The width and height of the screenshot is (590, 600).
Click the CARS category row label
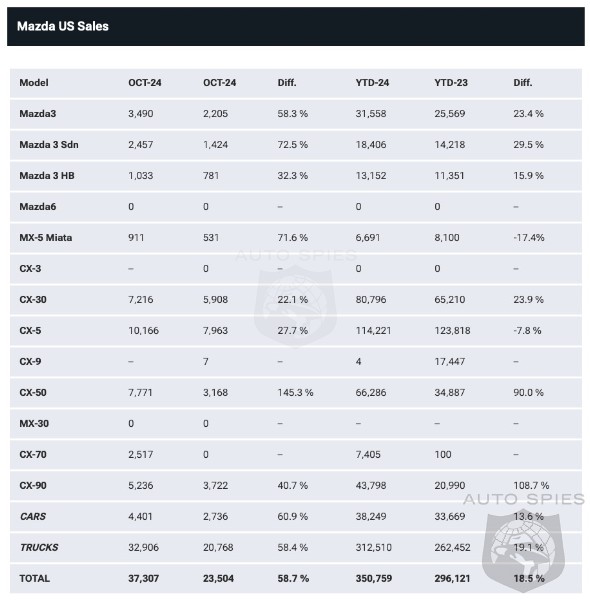click(33, 517)
